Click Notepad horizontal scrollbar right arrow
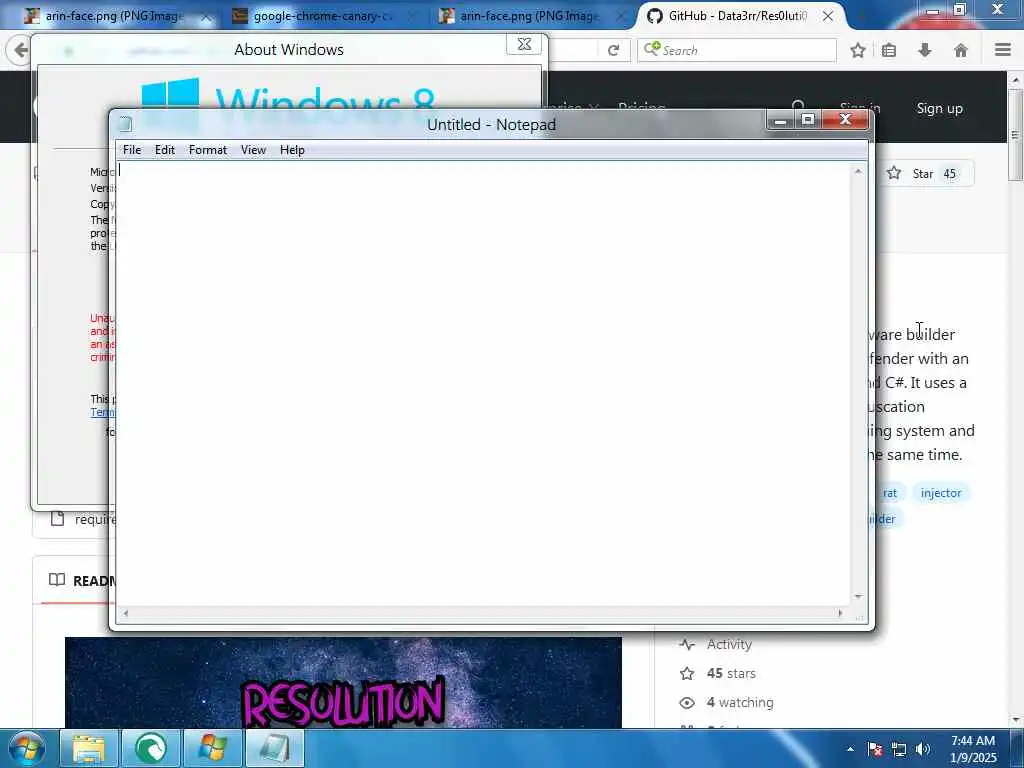 click(840, 613)
